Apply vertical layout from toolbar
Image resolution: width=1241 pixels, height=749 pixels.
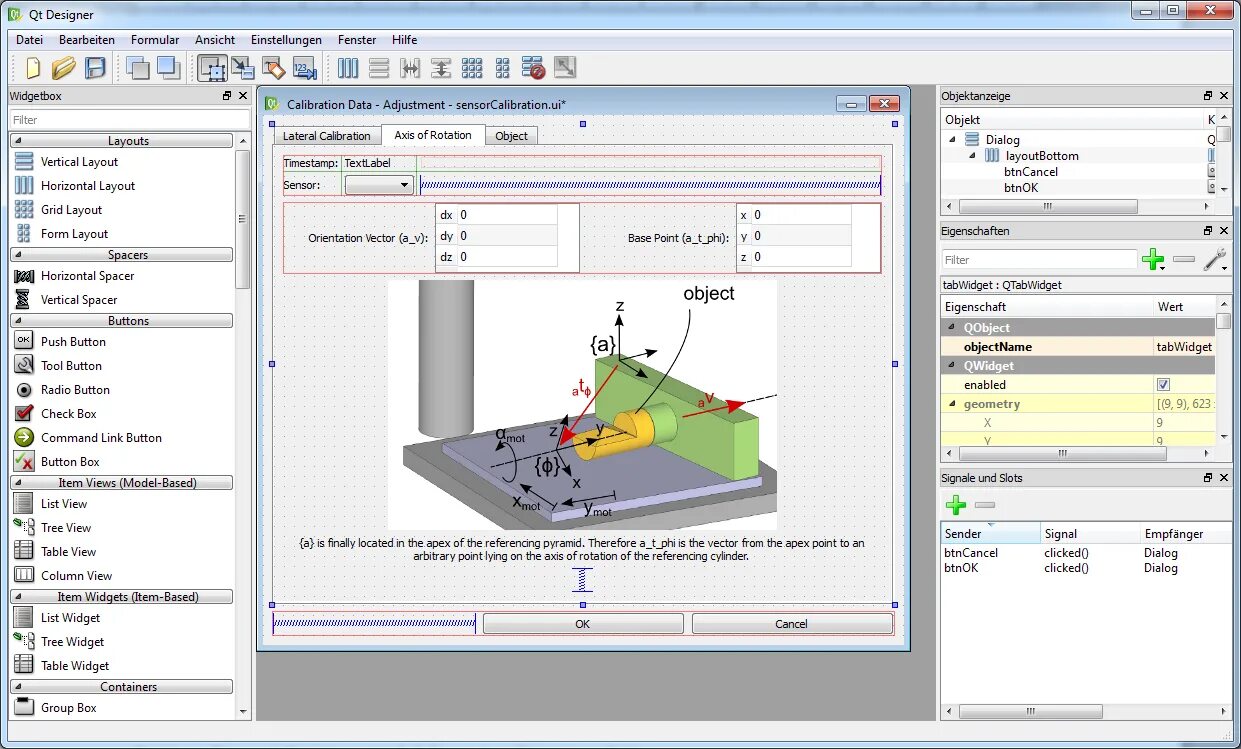click(379, 68)
